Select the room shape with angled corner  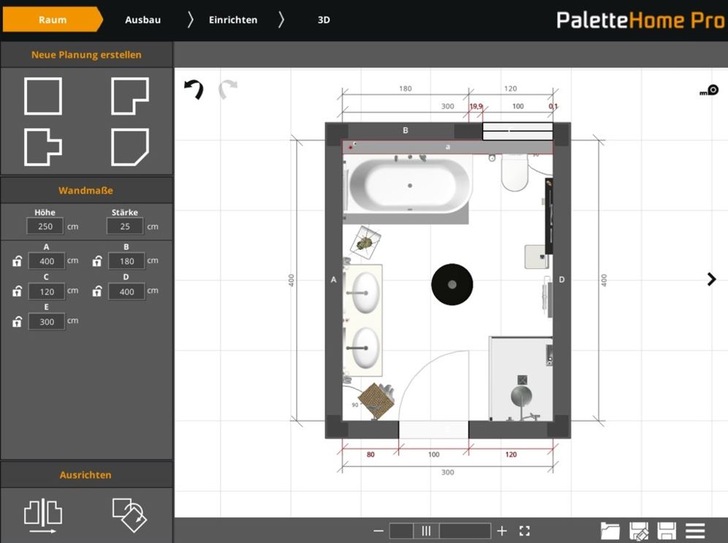(x=130, y=146)
